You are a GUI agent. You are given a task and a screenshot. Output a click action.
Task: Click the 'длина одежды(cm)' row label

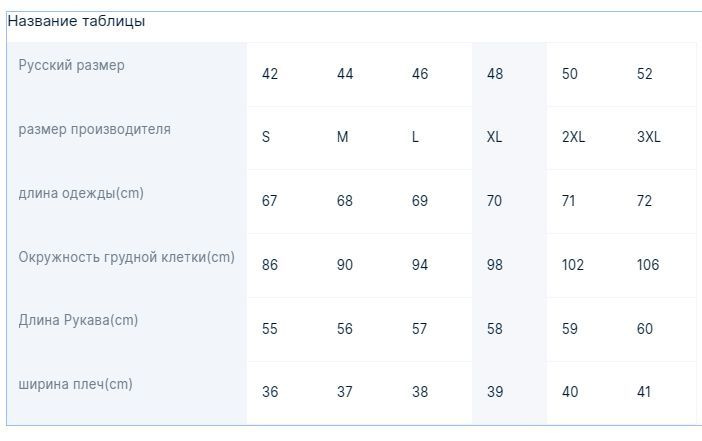[81, 193]
